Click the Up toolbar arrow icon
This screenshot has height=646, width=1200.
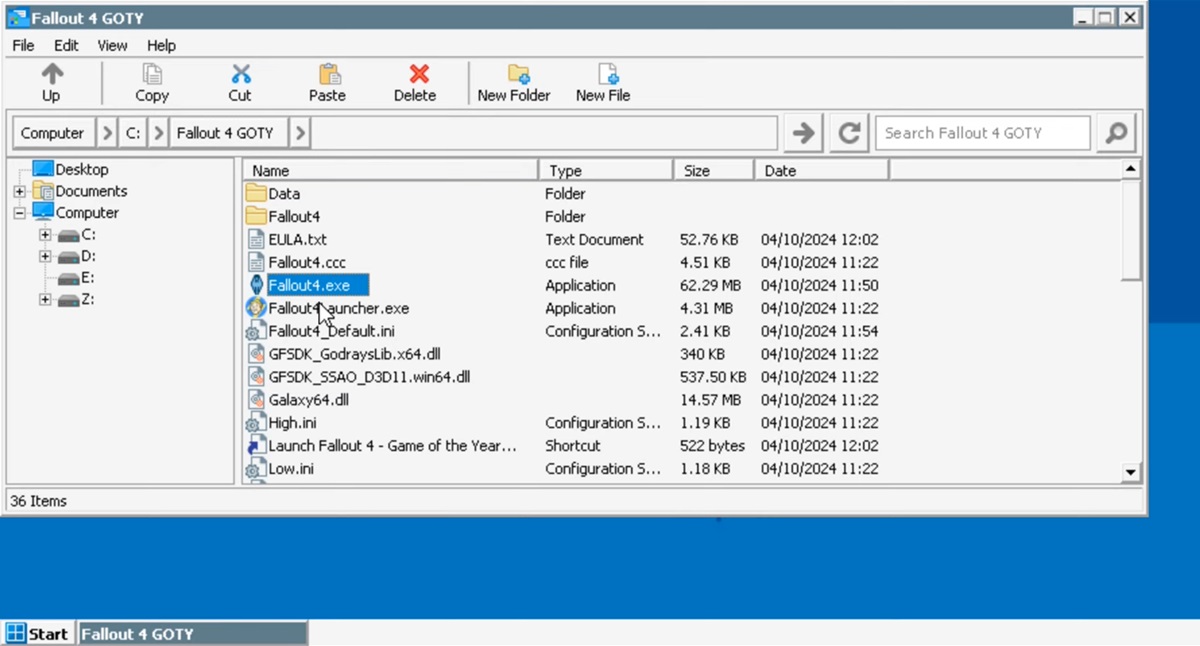click(52, 74)
